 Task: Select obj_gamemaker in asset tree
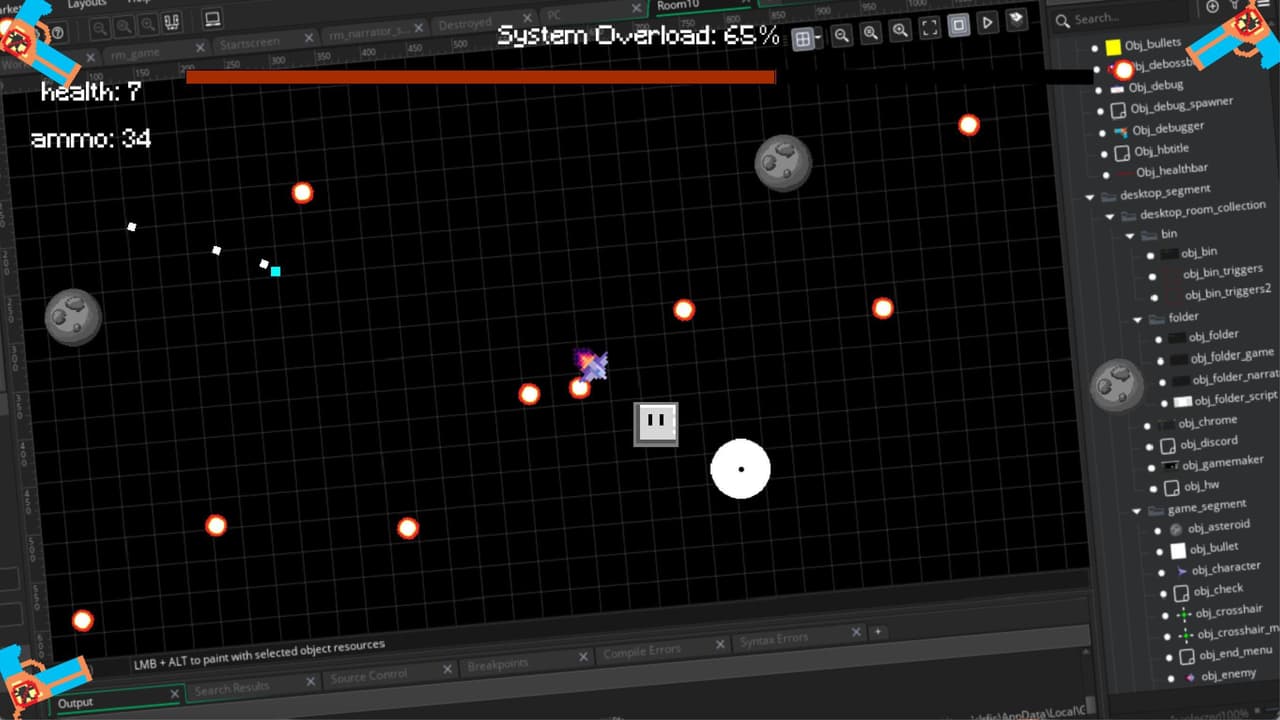(x=1222, y=463)
